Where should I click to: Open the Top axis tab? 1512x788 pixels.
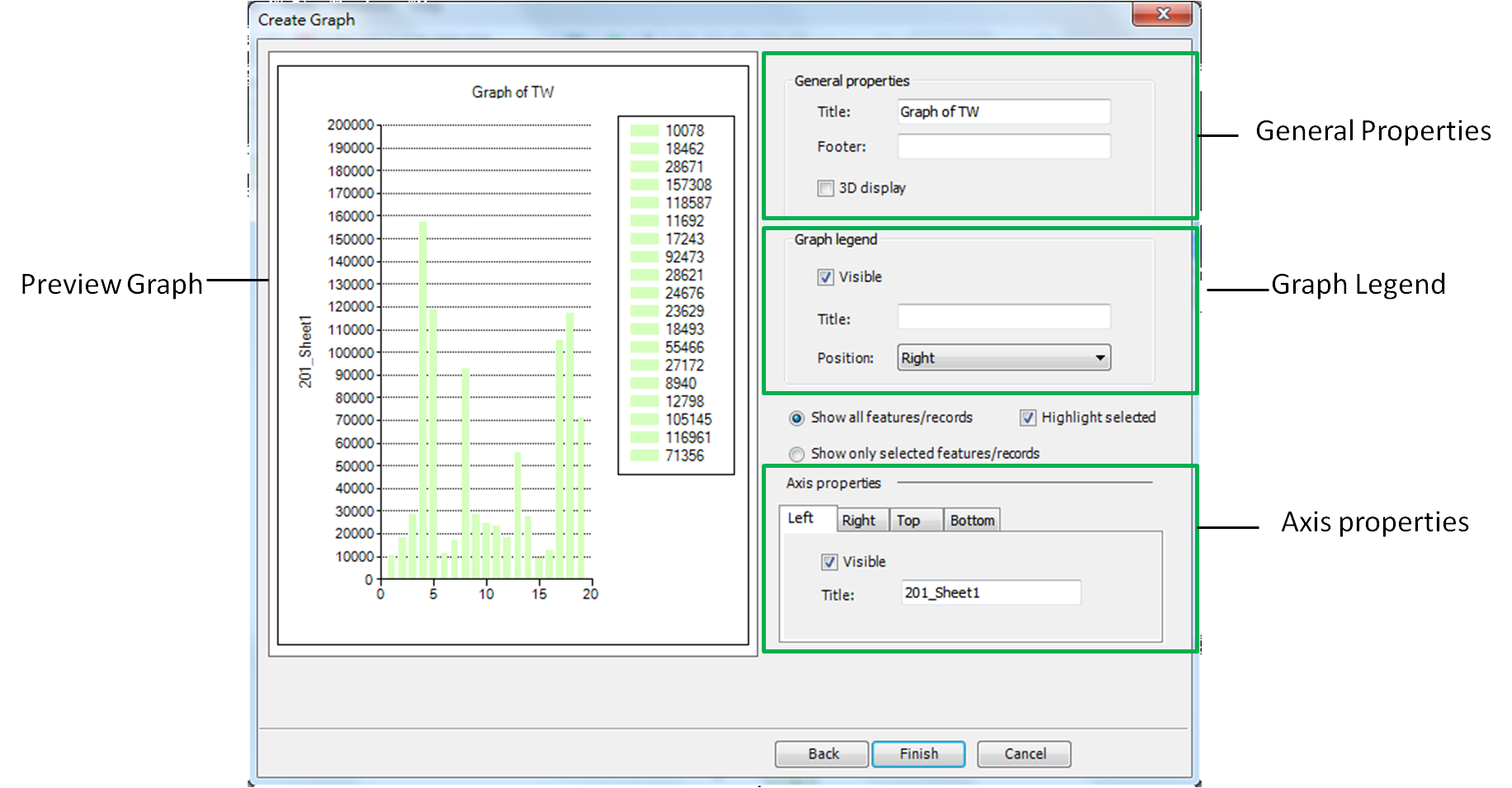[x=908, y=521]
